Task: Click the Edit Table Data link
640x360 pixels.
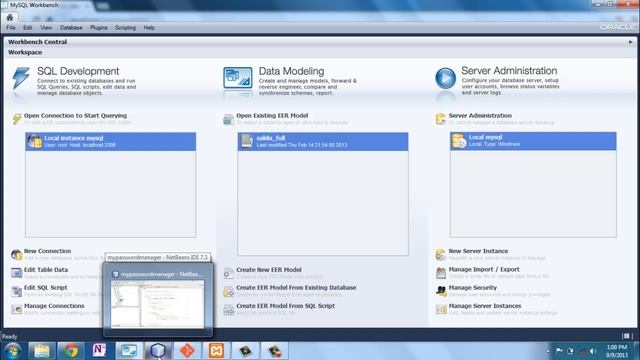Action: [46, 270]
